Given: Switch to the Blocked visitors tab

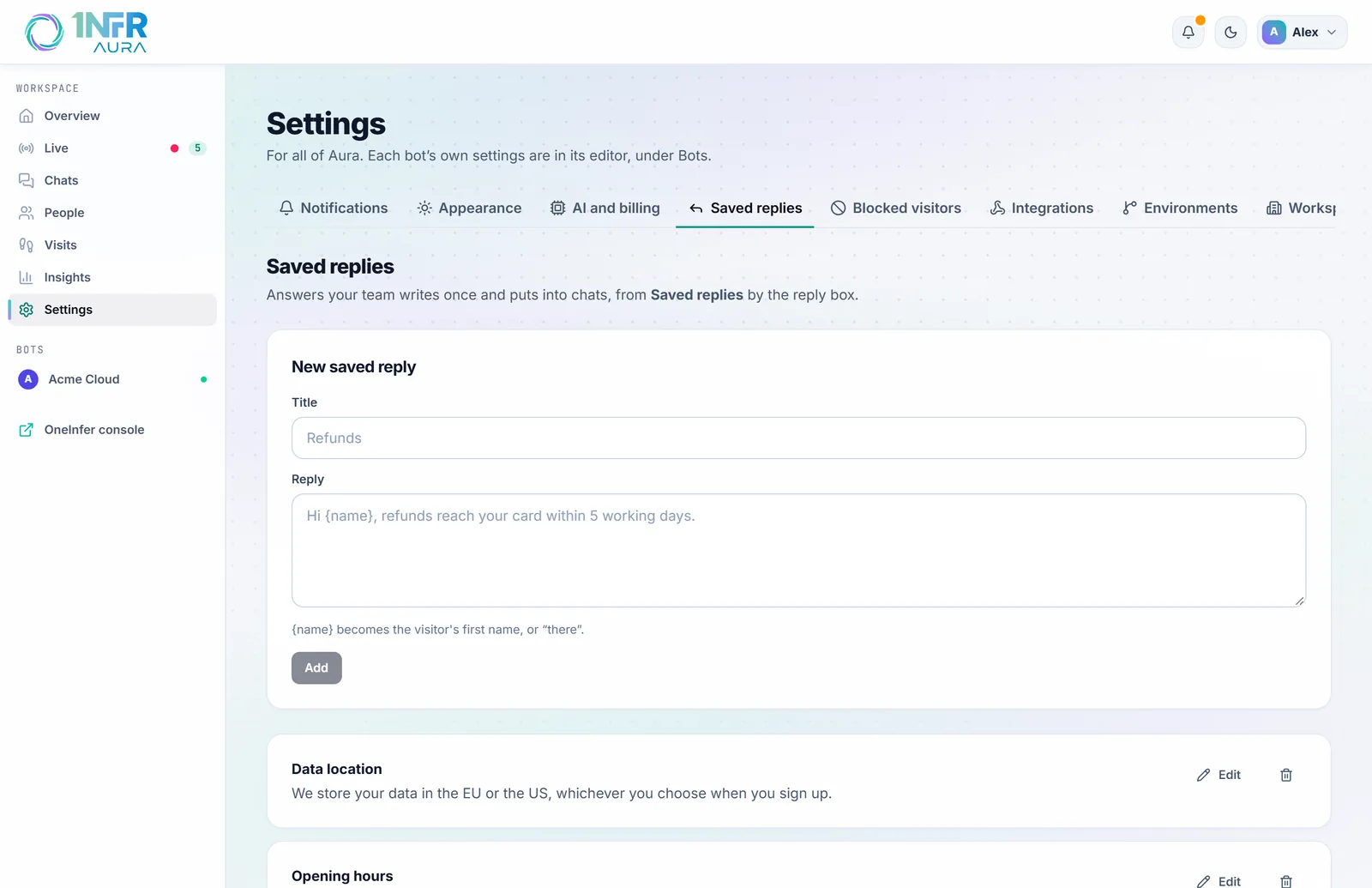Looking at the screenshot, I should point(896,208).
